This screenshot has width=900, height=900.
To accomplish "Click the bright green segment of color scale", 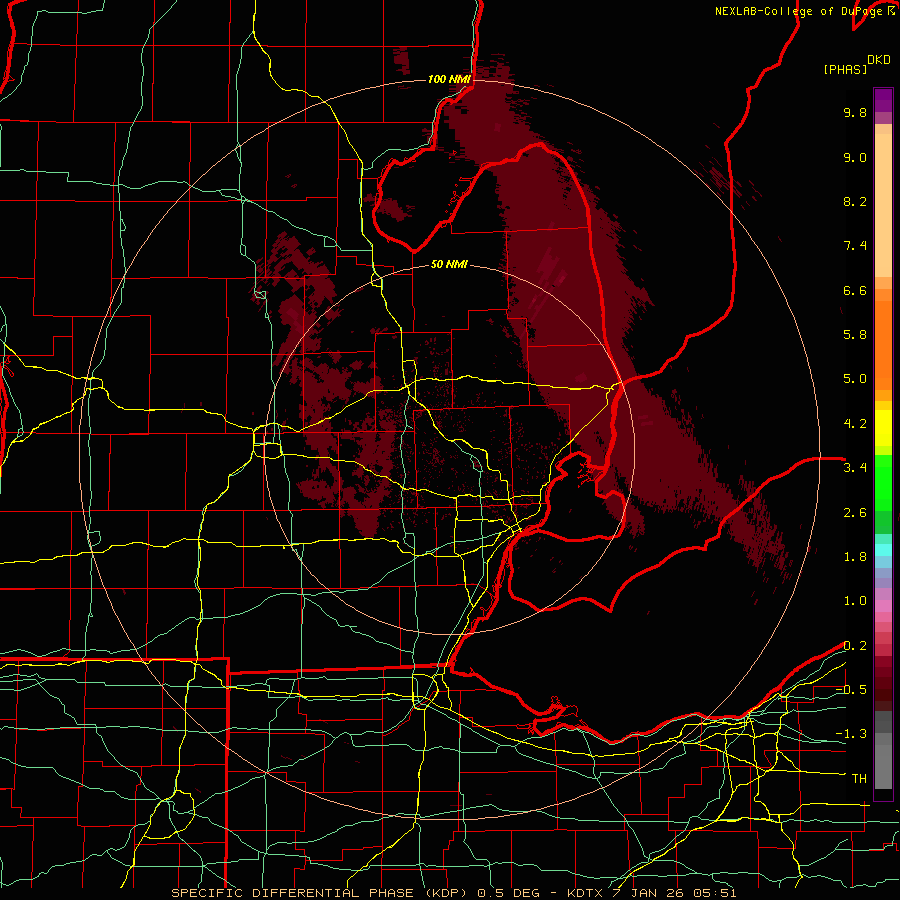I will click(x=883, y=485).
